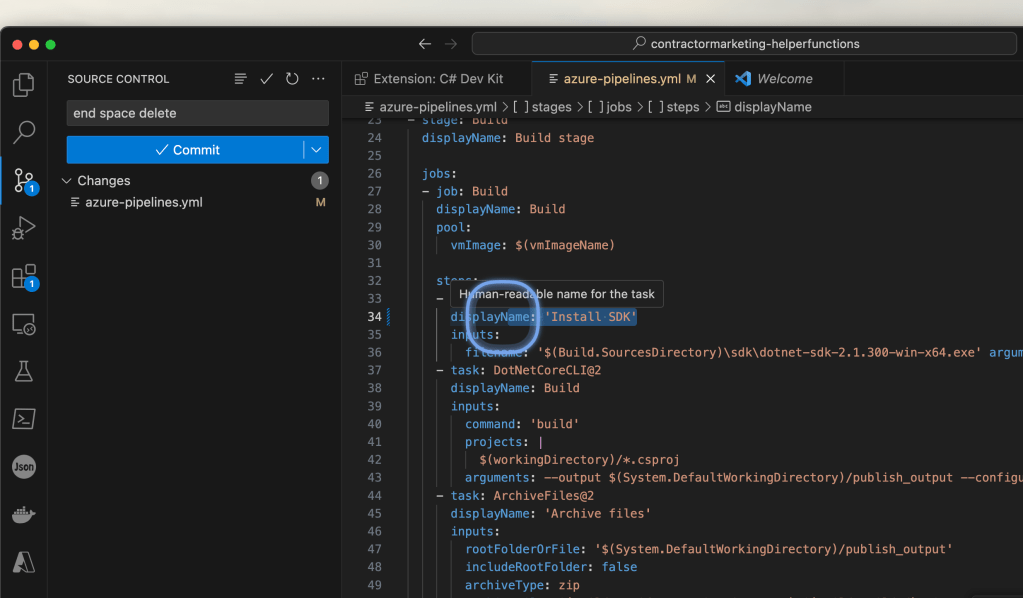Click the stages breadcrumb item
1023x598 pixels.
click(543, 107)
